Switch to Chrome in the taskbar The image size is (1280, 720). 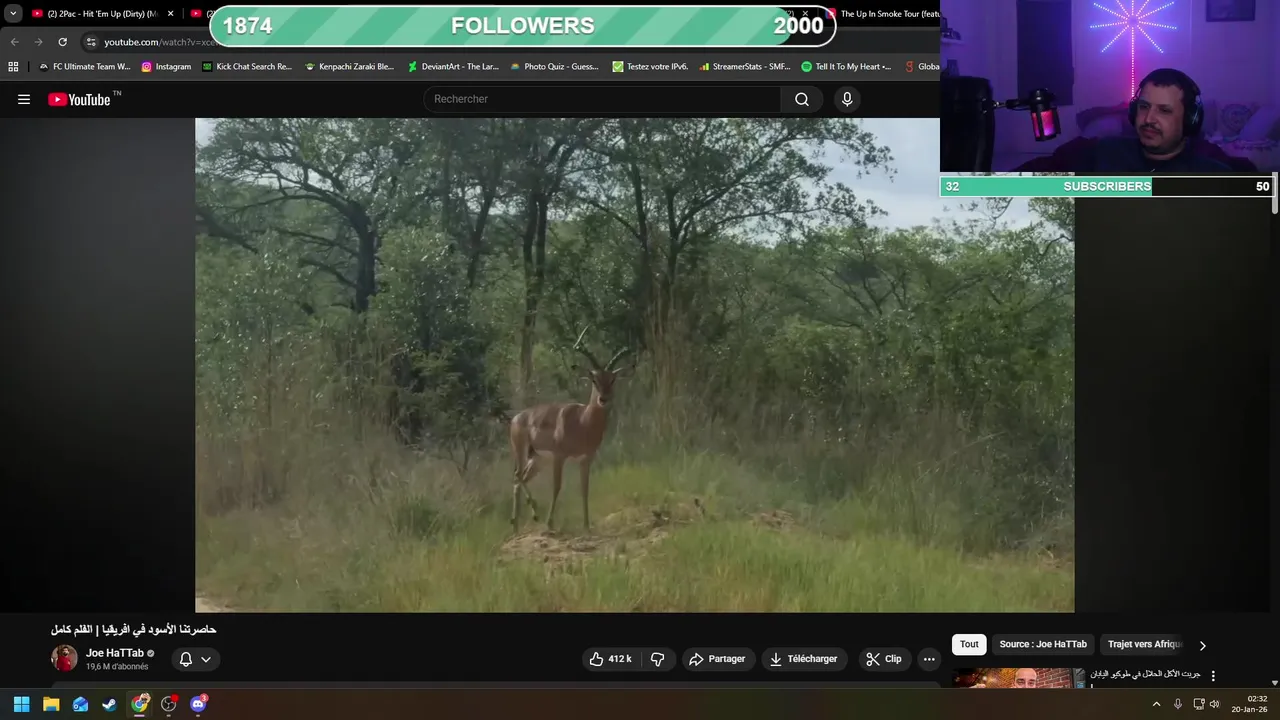(139, 704)
